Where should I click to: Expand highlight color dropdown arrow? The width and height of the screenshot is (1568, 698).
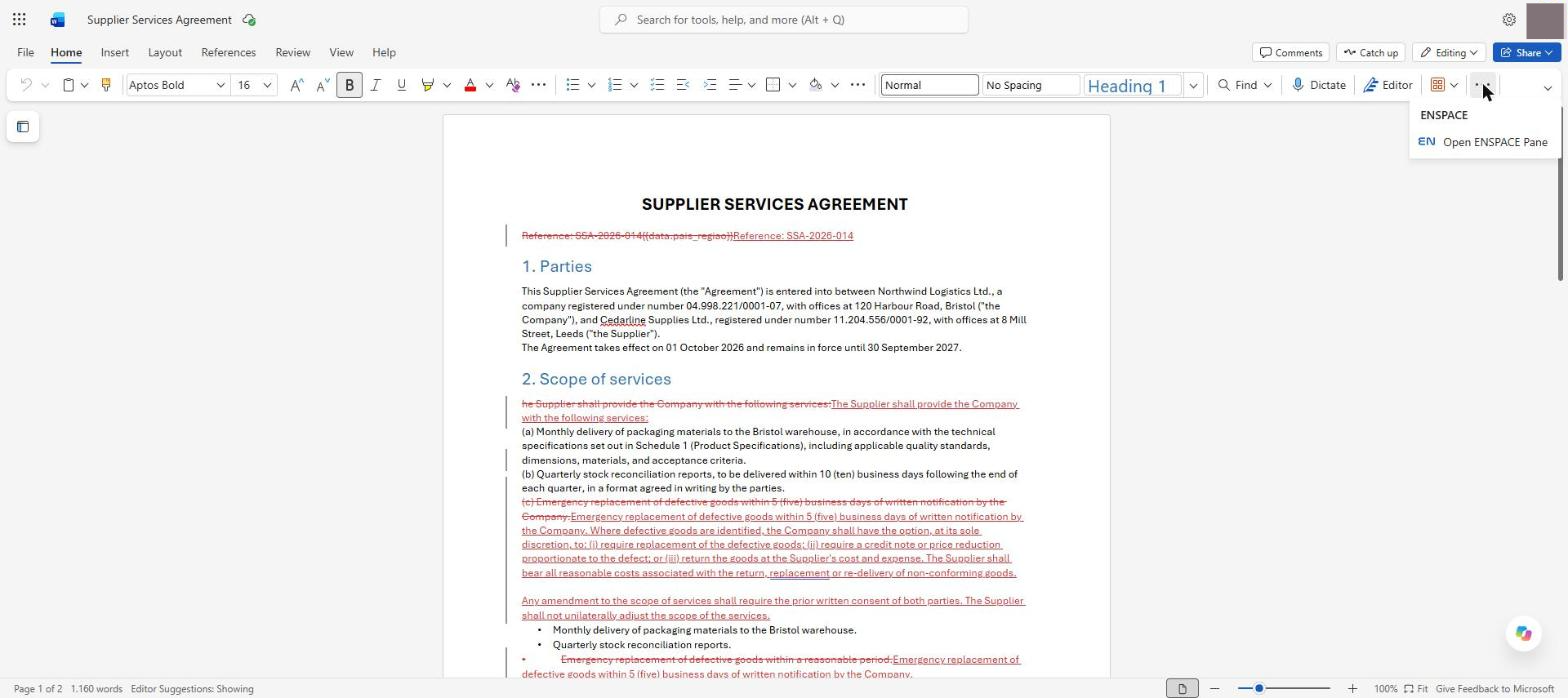pyautogui.click(x=447, y=85)
